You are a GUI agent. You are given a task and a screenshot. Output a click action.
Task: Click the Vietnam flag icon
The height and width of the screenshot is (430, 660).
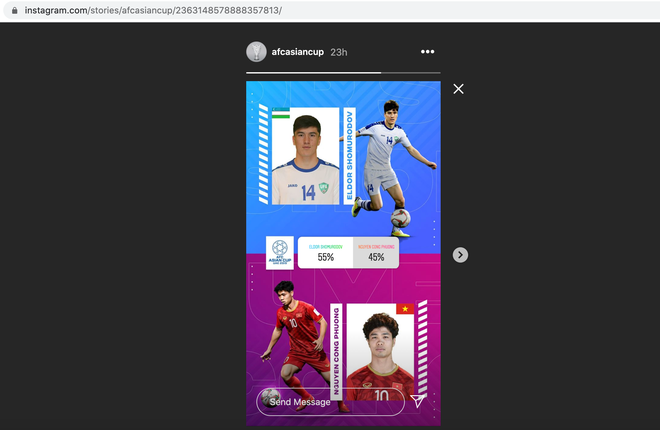point(405,308)
